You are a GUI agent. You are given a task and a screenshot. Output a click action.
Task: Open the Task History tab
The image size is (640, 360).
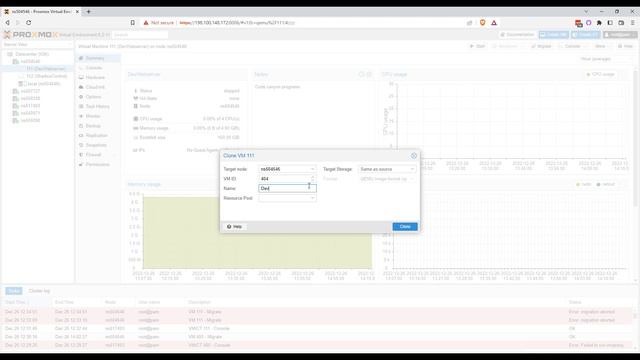tap(98, 107)
